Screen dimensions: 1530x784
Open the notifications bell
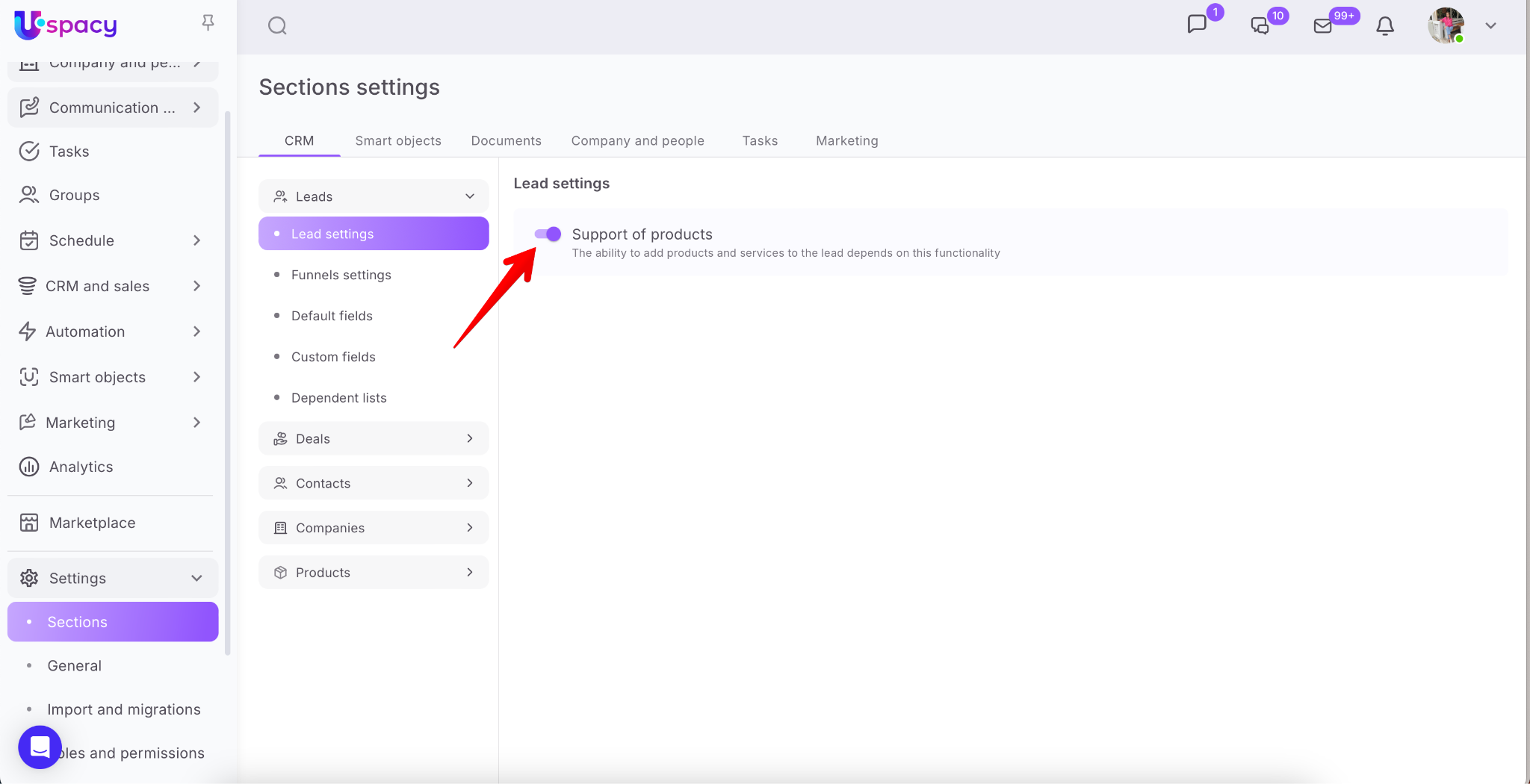tap(1384, 26)
